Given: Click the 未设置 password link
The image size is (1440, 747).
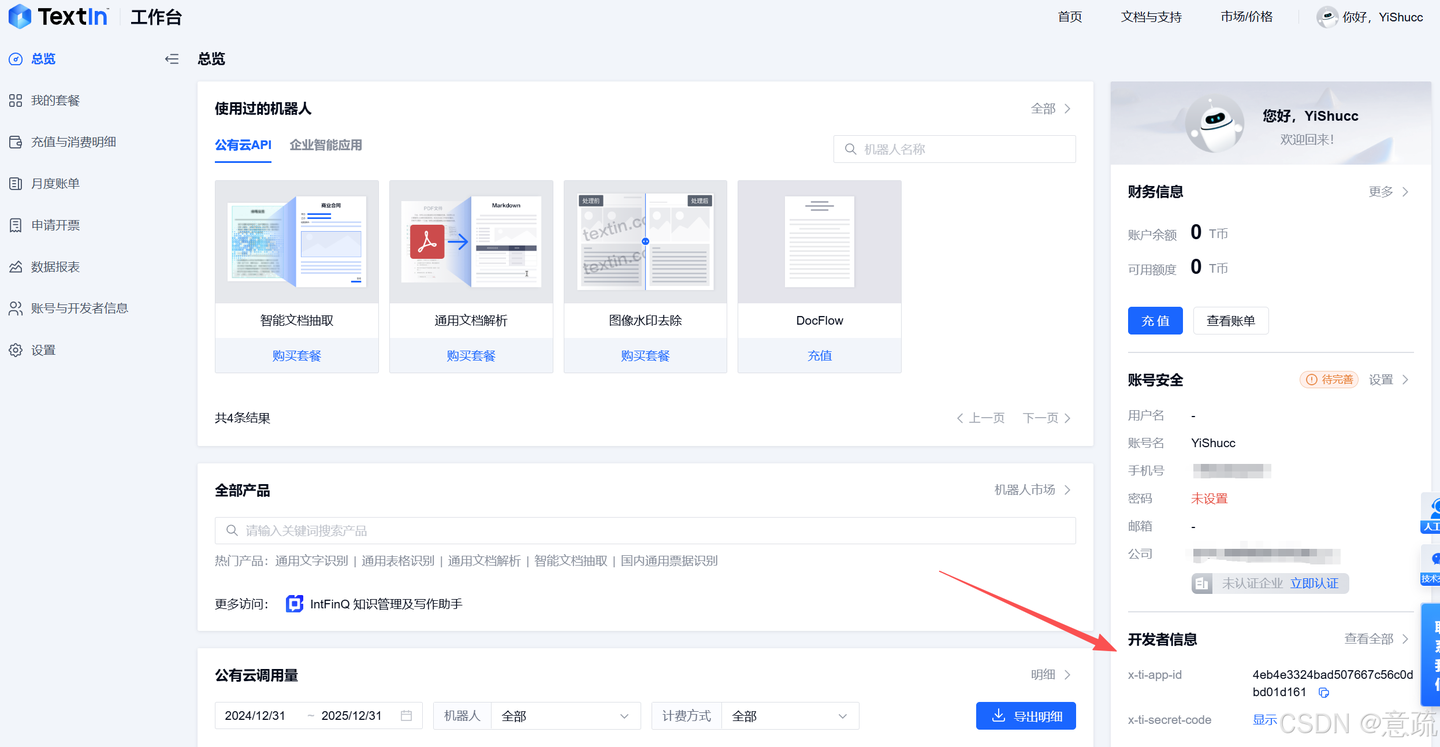Looking at the screenshot, I should (x=1209, y=499).
